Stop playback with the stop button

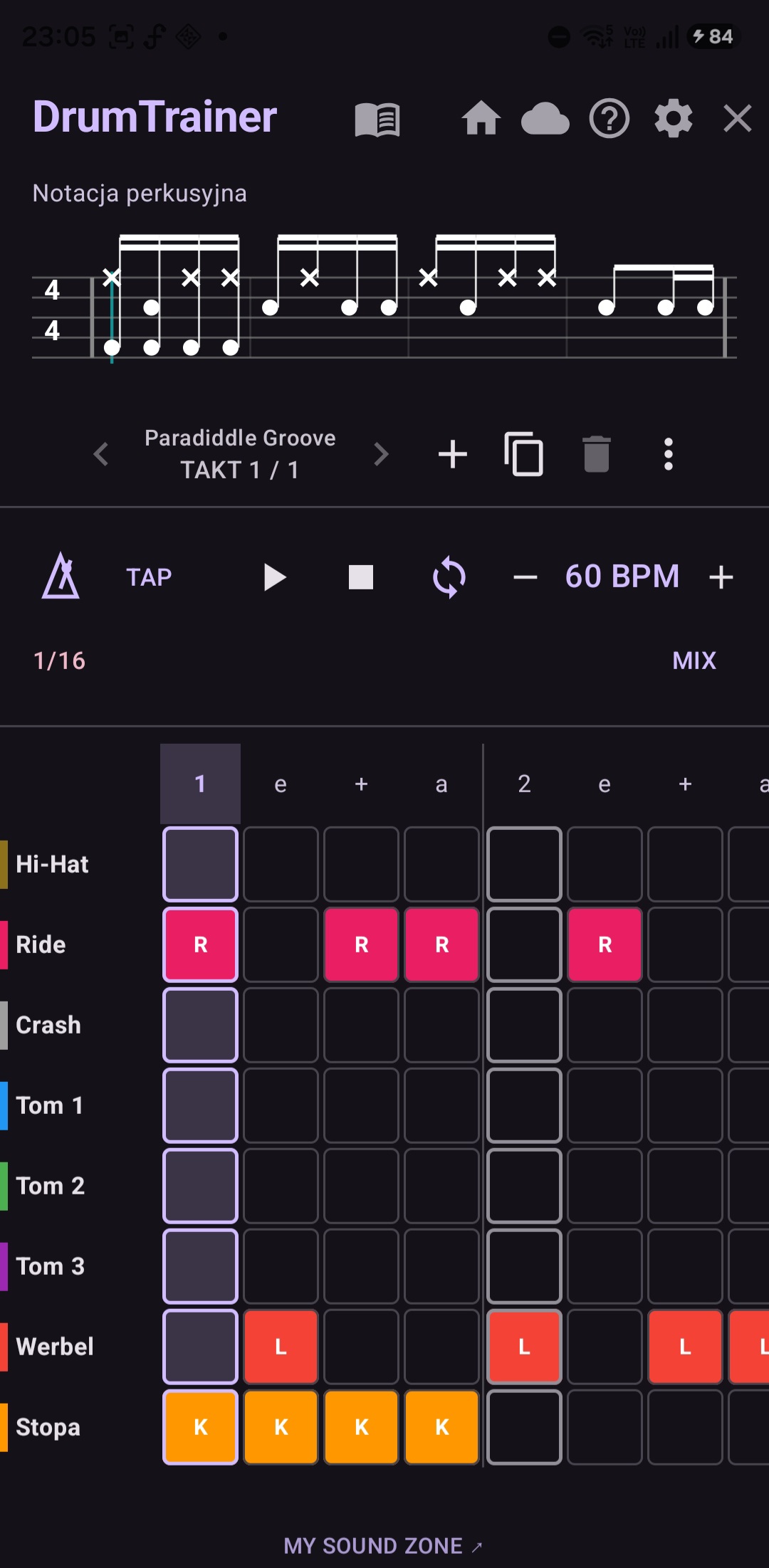point(361,577)
